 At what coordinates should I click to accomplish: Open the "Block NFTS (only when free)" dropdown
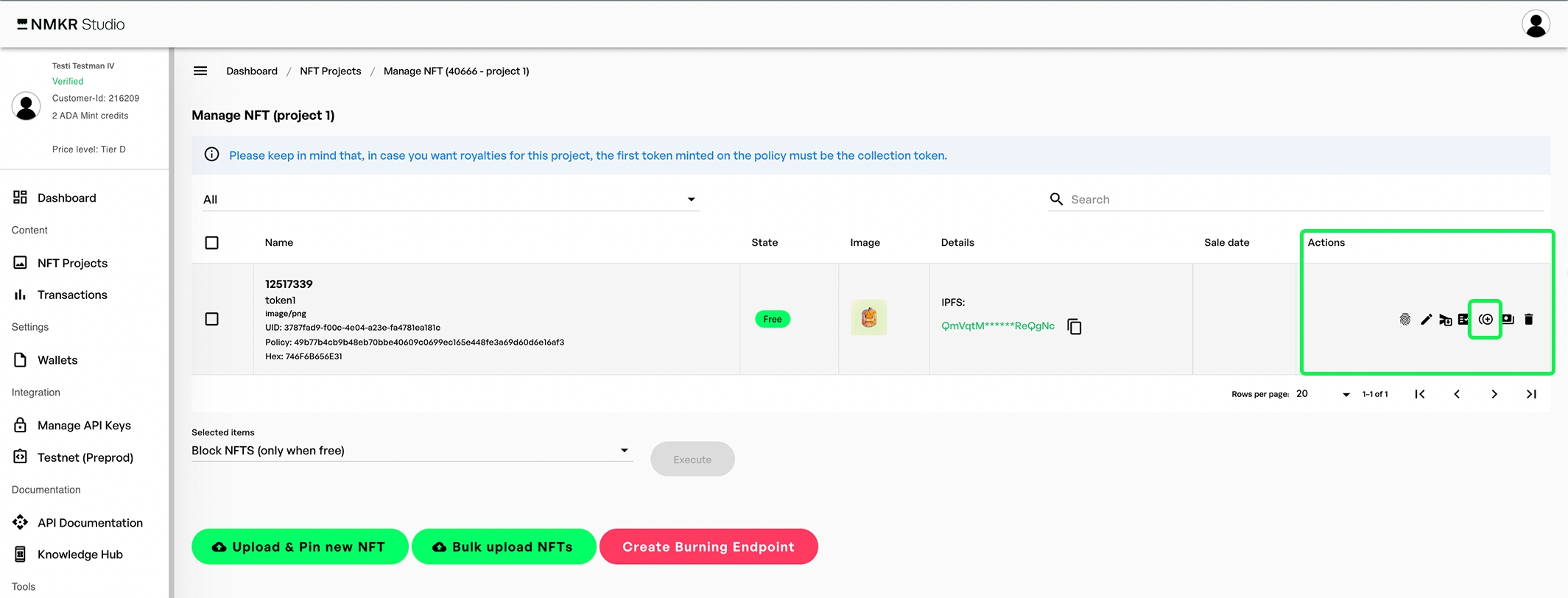tap(411, 451)
